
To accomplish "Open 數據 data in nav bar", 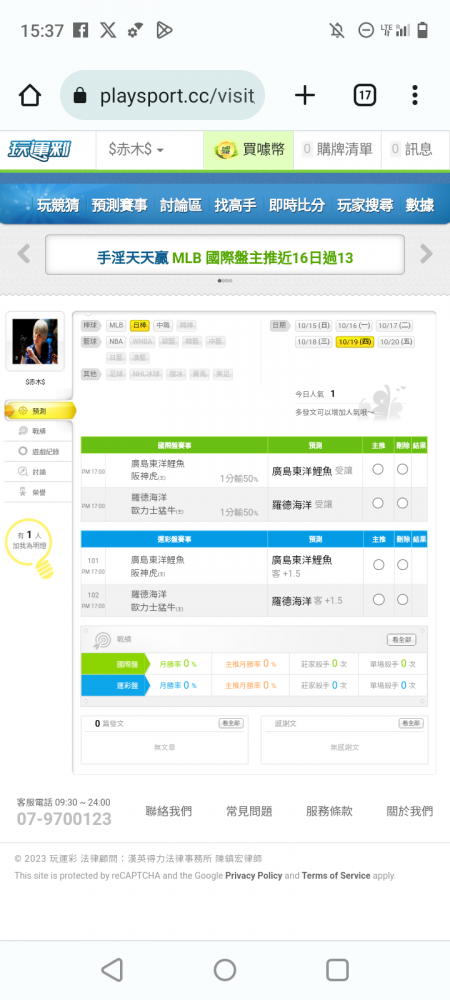I will pos(420,205).
